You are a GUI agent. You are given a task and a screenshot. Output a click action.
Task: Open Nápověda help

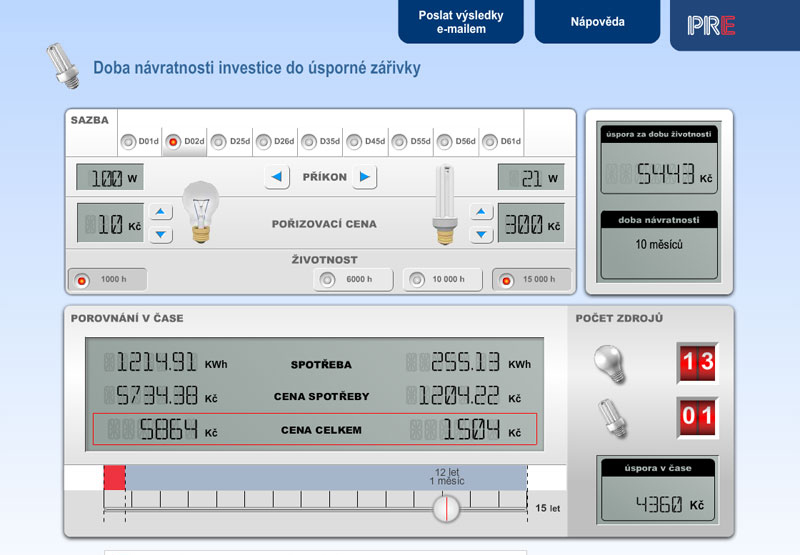point(597,21)
